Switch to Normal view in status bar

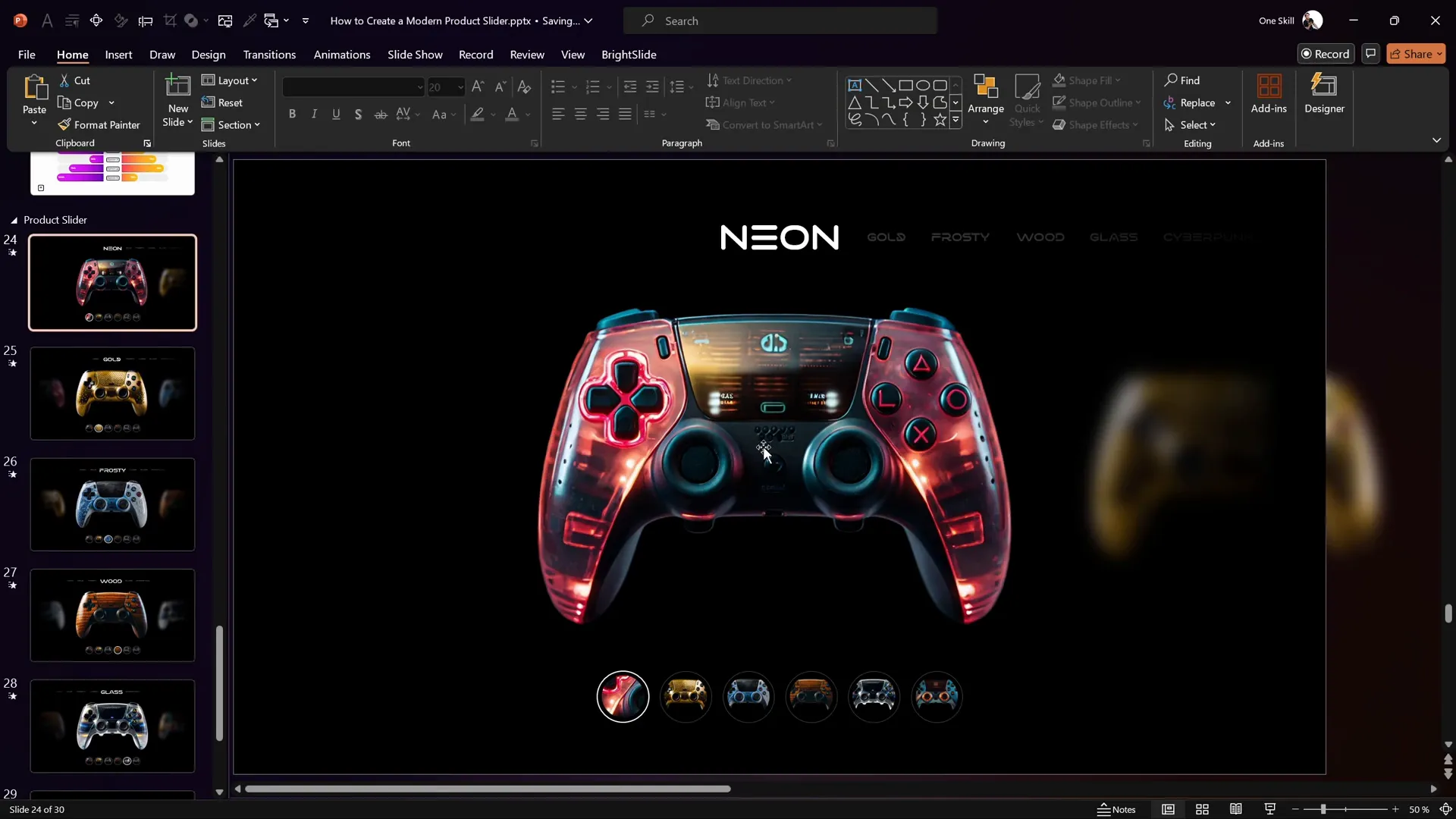pyautogui.click(x=1168, y=809)
